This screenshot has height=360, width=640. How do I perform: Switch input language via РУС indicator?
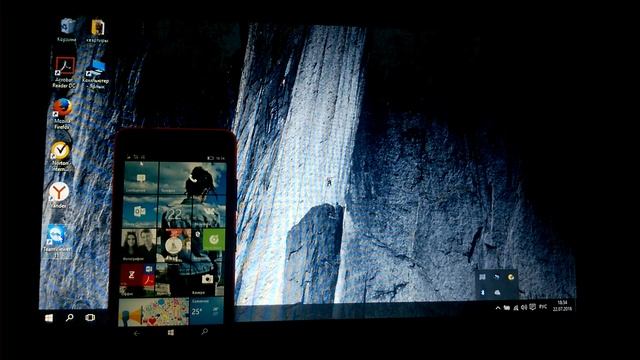[x=543, y=307]
